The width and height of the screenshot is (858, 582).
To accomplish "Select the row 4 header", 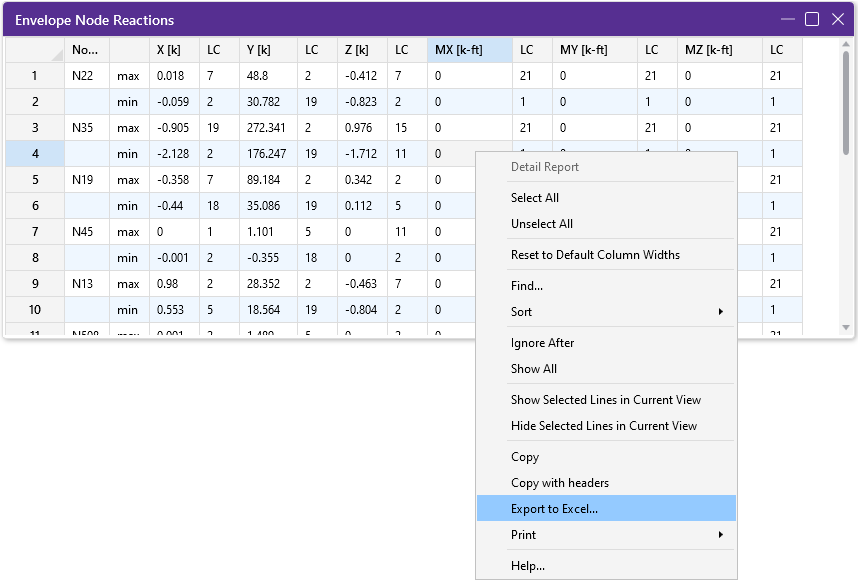I will click(34, 153).
